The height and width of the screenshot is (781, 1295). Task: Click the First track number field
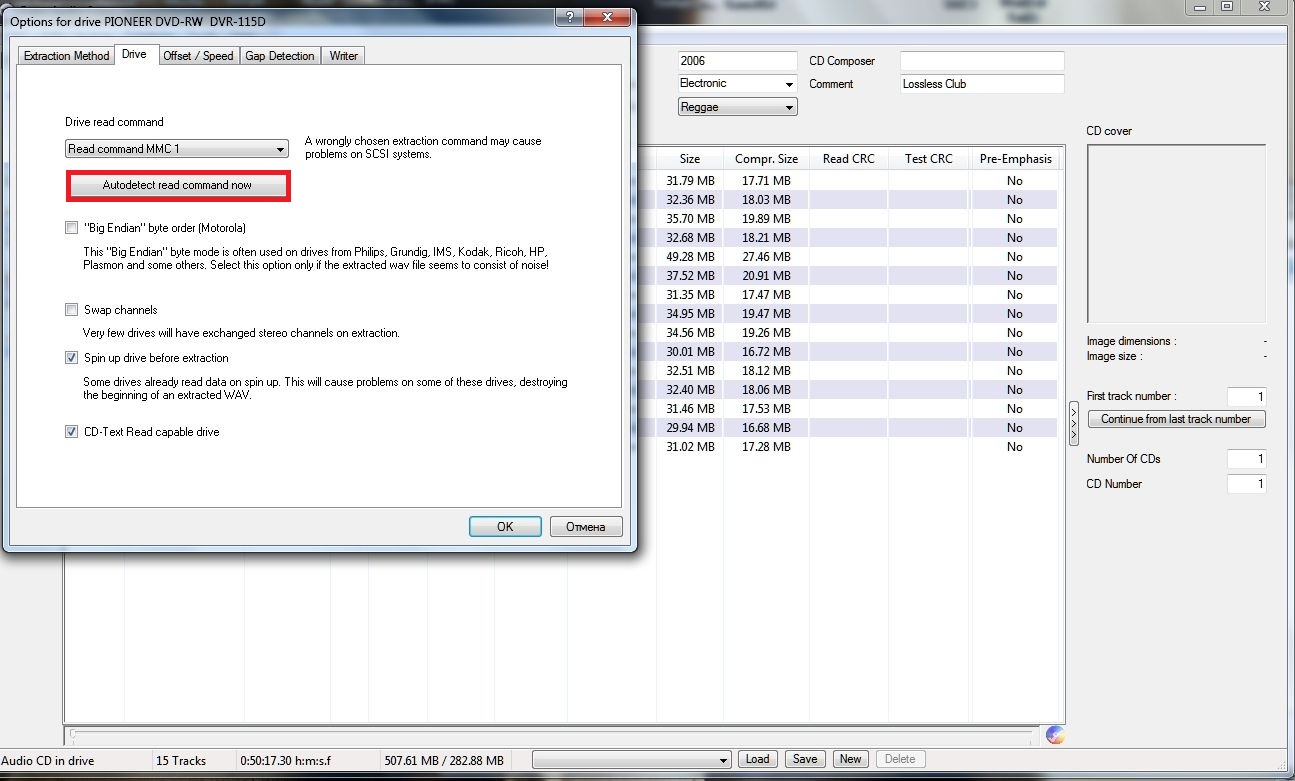click(x=1247, y=396)
